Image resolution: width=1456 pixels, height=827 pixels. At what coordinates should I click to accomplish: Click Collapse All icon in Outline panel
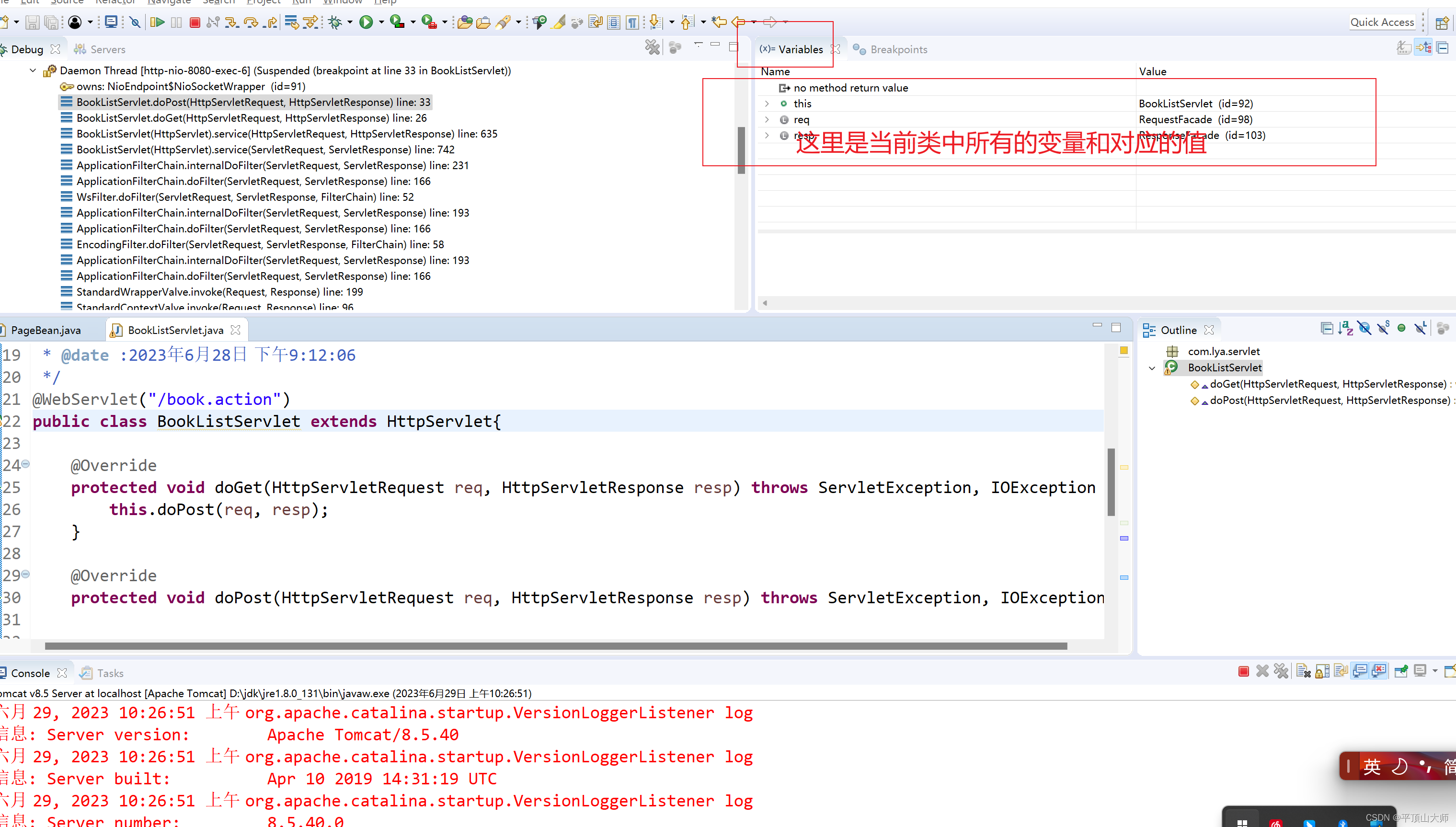pos(1327,329)
